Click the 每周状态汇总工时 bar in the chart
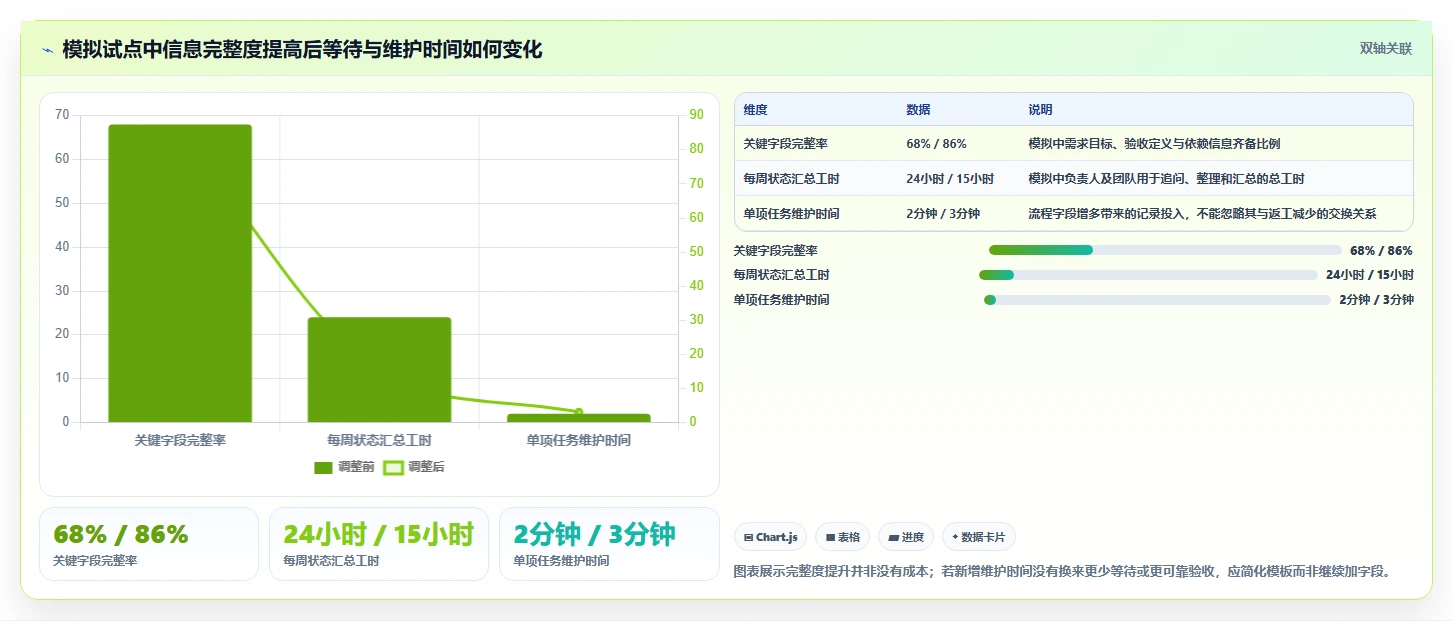 tap(379, 370)
